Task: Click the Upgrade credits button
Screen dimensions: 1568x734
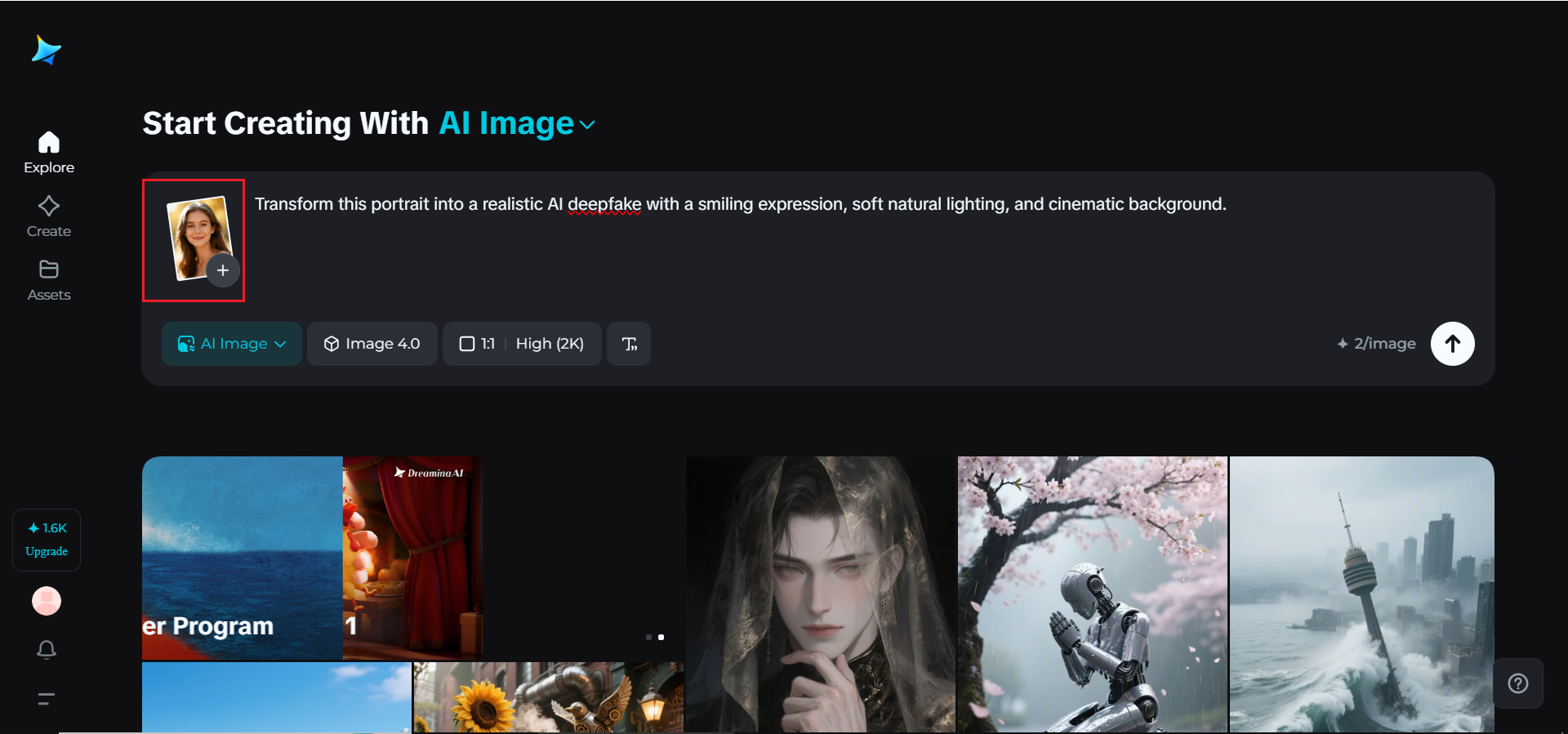Action: coord(47,540)
